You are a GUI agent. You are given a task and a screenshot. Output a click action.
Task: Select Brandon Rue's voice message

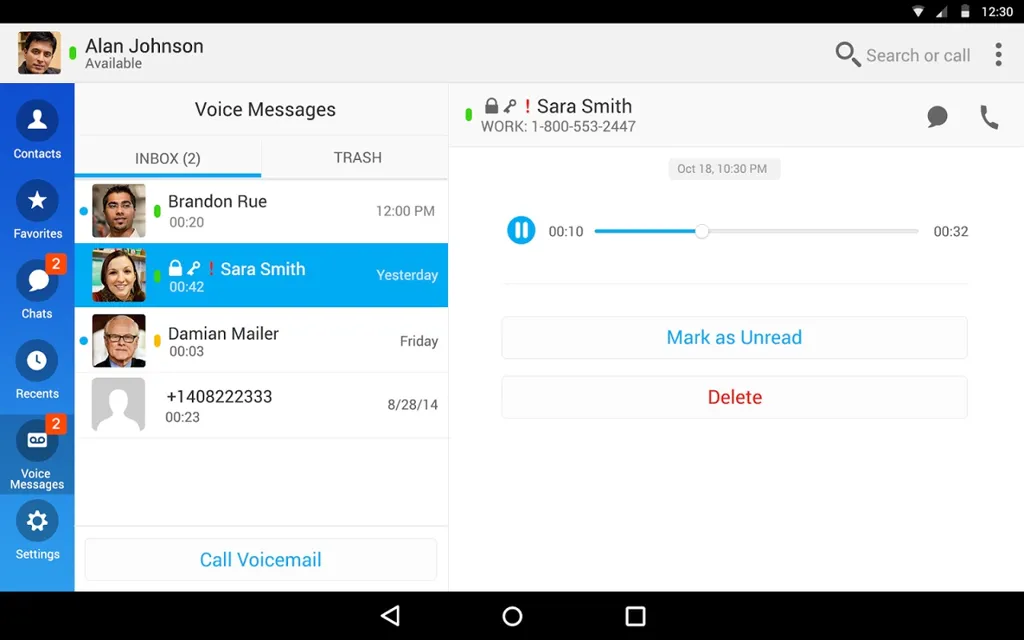[x=261, y=211]
